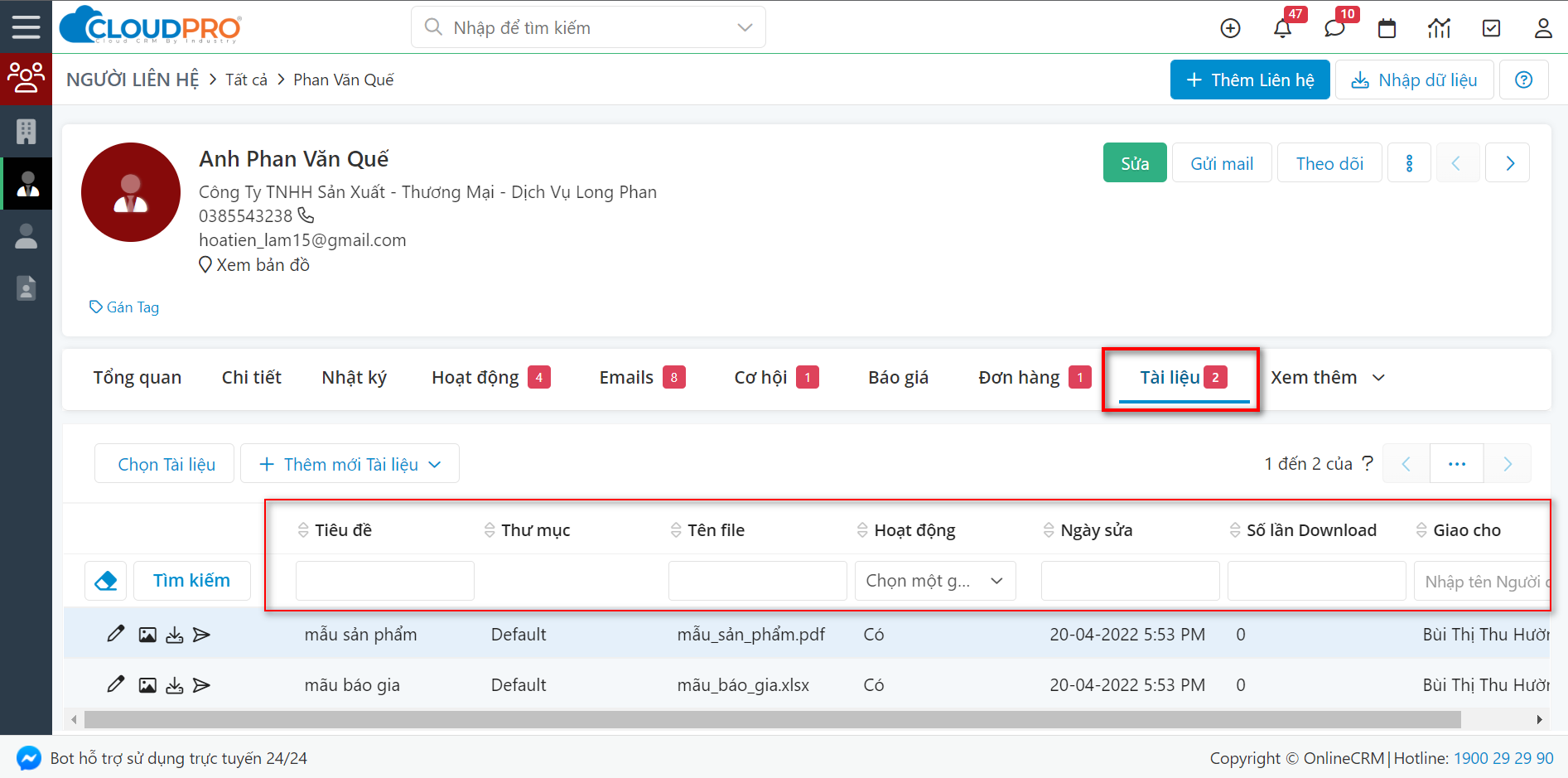Open Hoạt động filter Chọn một g... dropdown
1568x778 pixels.
tap(935, 581)
